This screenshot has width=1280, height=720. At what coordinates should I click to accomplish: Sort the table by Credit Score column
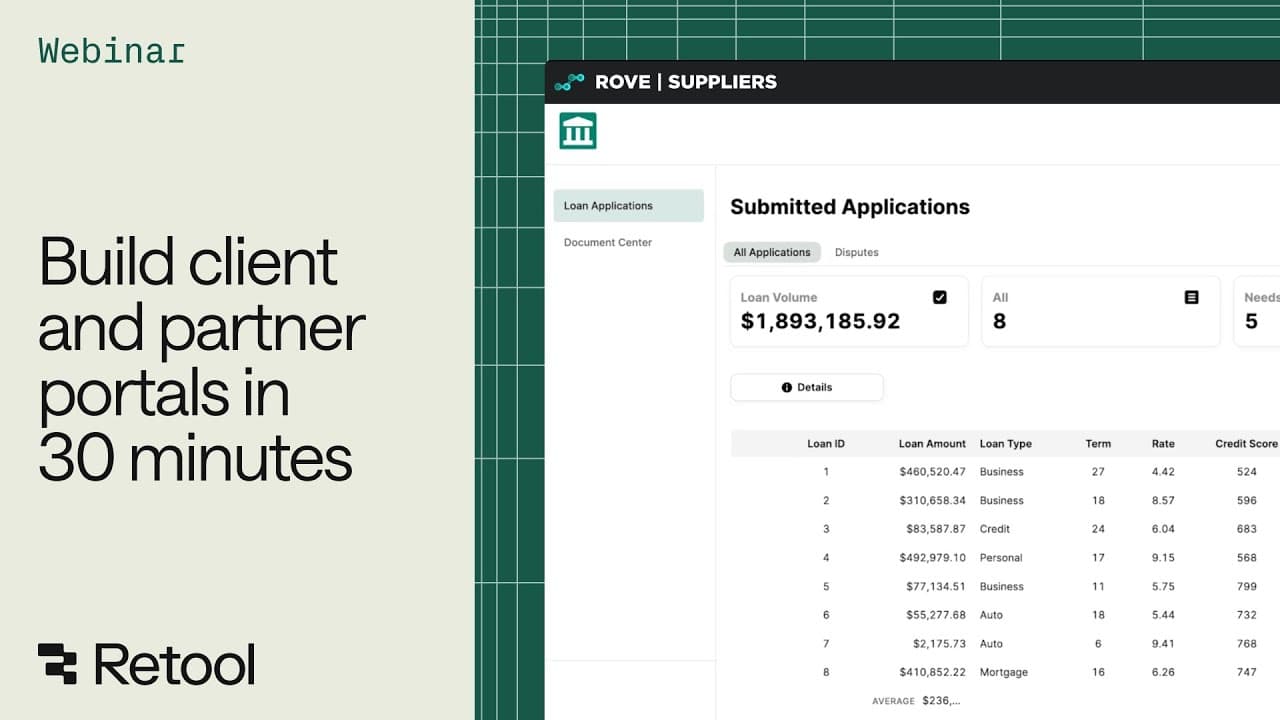(1245, 443)
